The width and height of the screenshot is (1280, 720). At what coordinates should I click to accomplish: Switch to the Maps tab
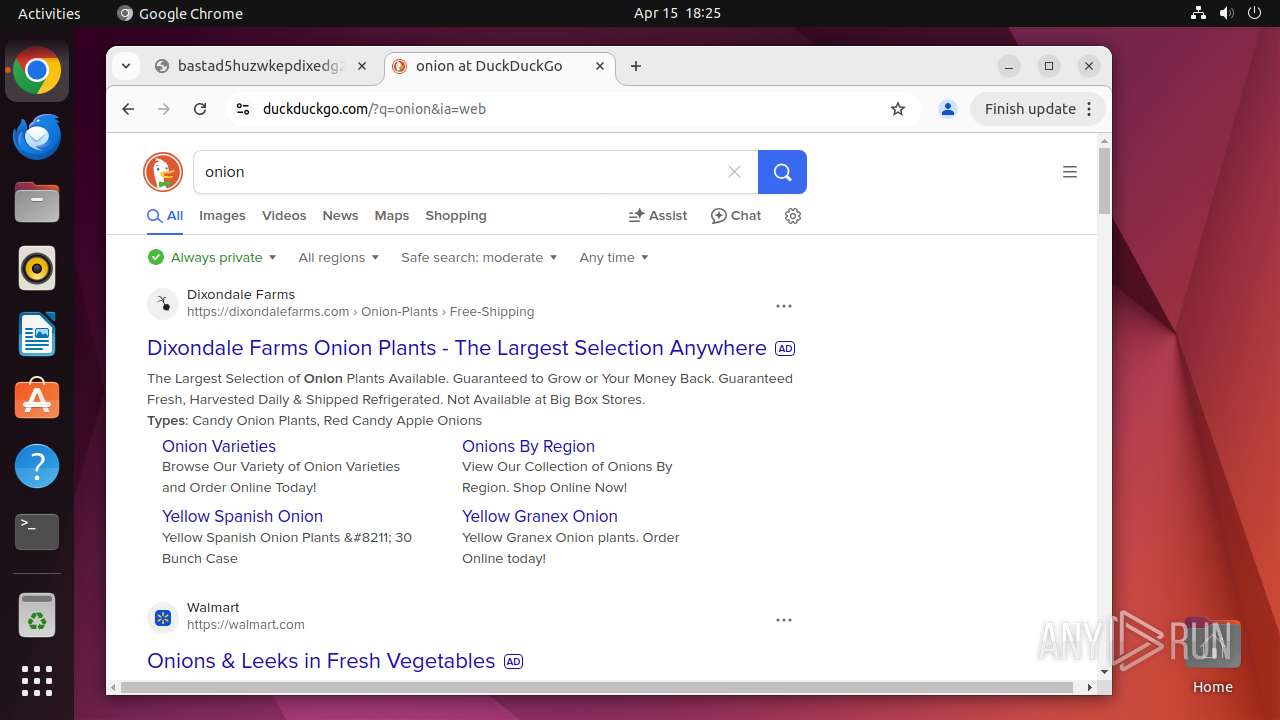tap(392, 216)
